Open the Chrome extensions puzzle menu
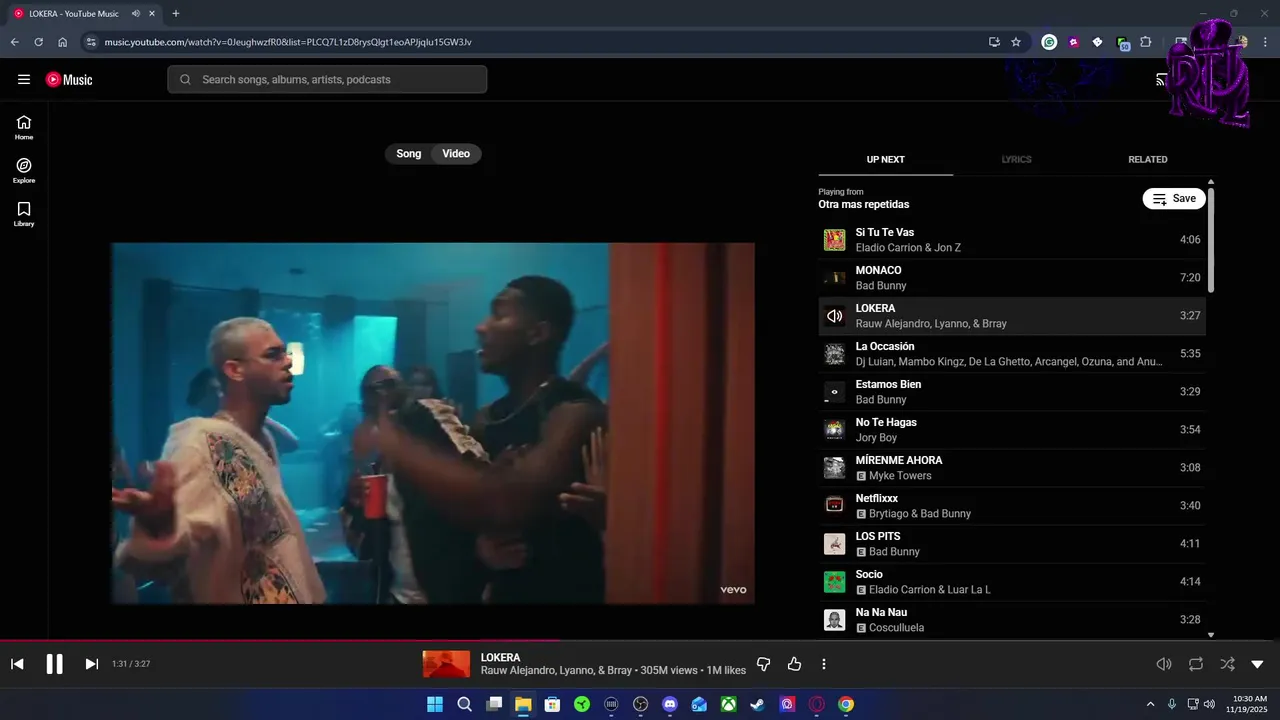Image resolution: width=1280 pixels, height=720 pixels. pos(1146,42)
